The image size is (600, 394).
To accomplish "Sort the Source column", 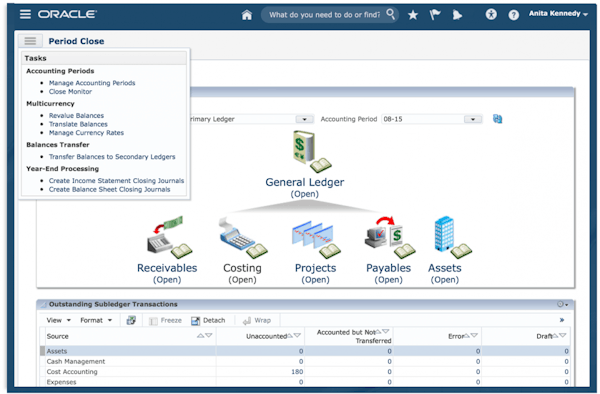I will pos(204,335).
